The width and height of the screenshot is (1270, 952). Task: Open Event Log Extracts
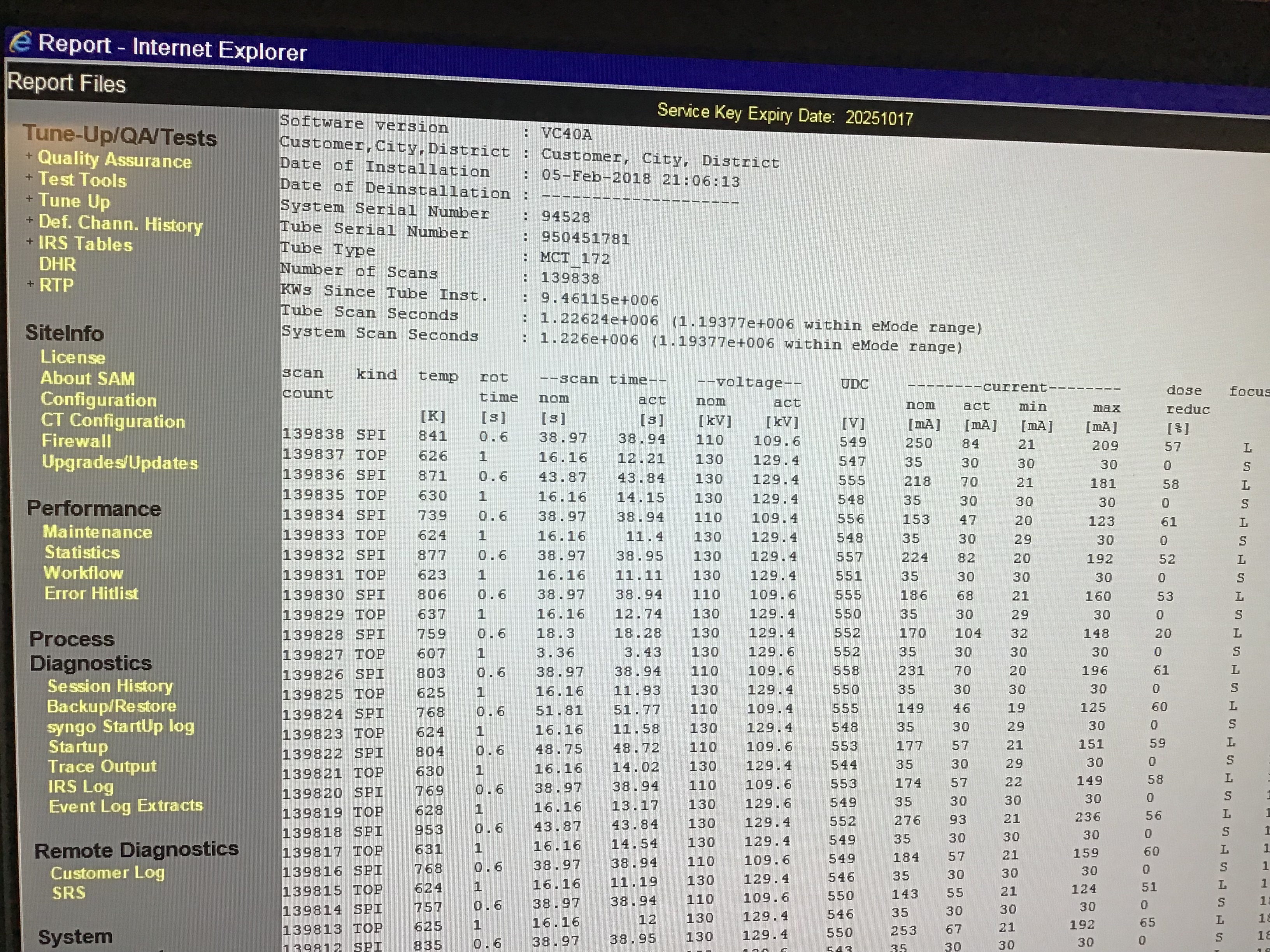126,806
